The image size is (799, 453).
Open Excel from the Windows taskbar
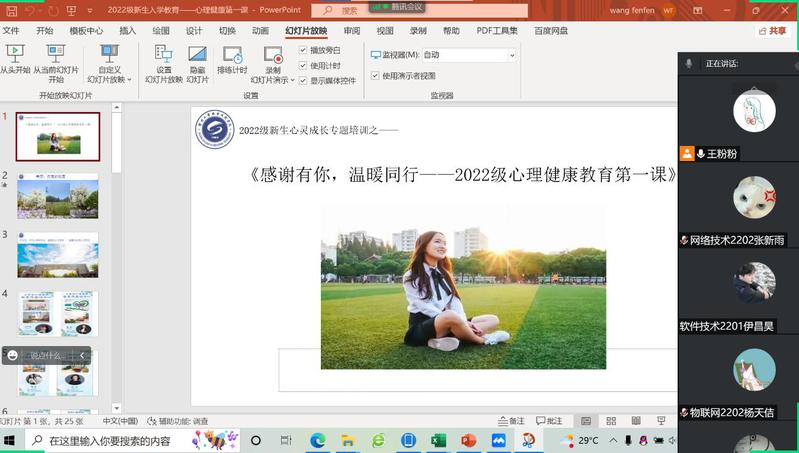tap(438, 440)
